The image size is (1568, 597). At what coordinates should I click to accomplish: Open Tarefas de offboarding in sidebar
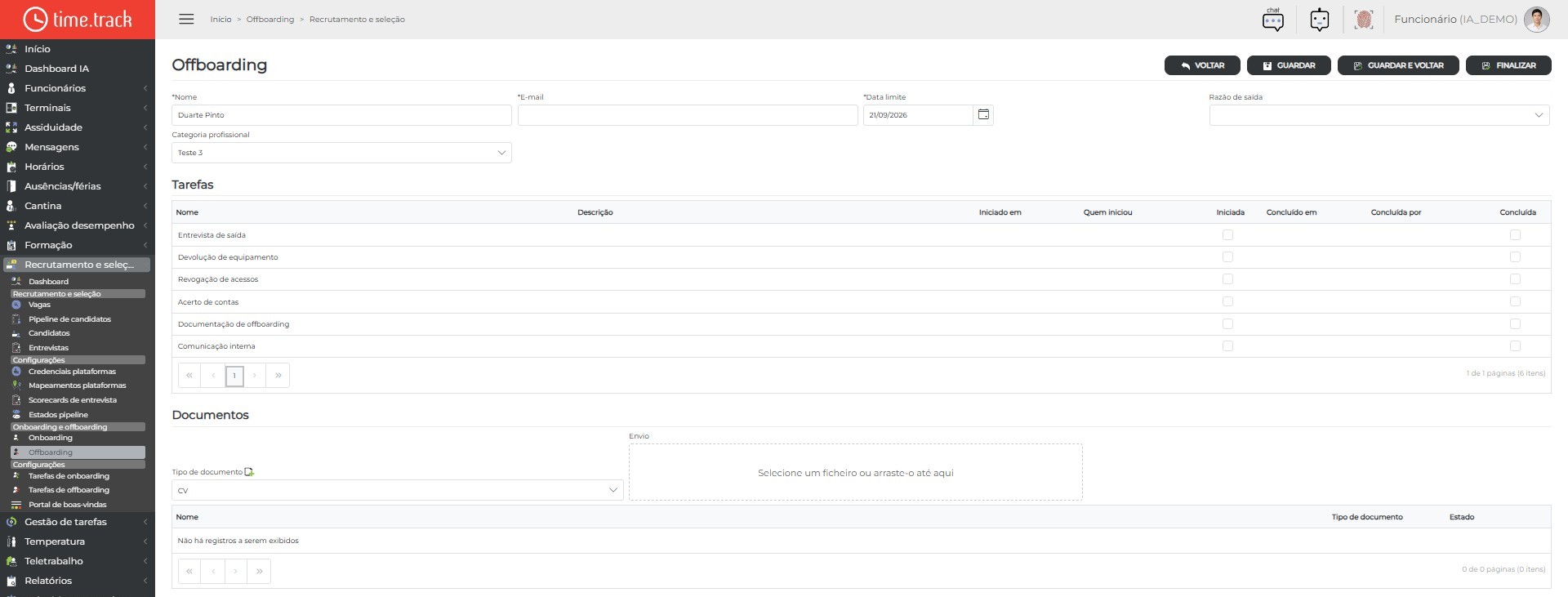click(x=69, y=490)
